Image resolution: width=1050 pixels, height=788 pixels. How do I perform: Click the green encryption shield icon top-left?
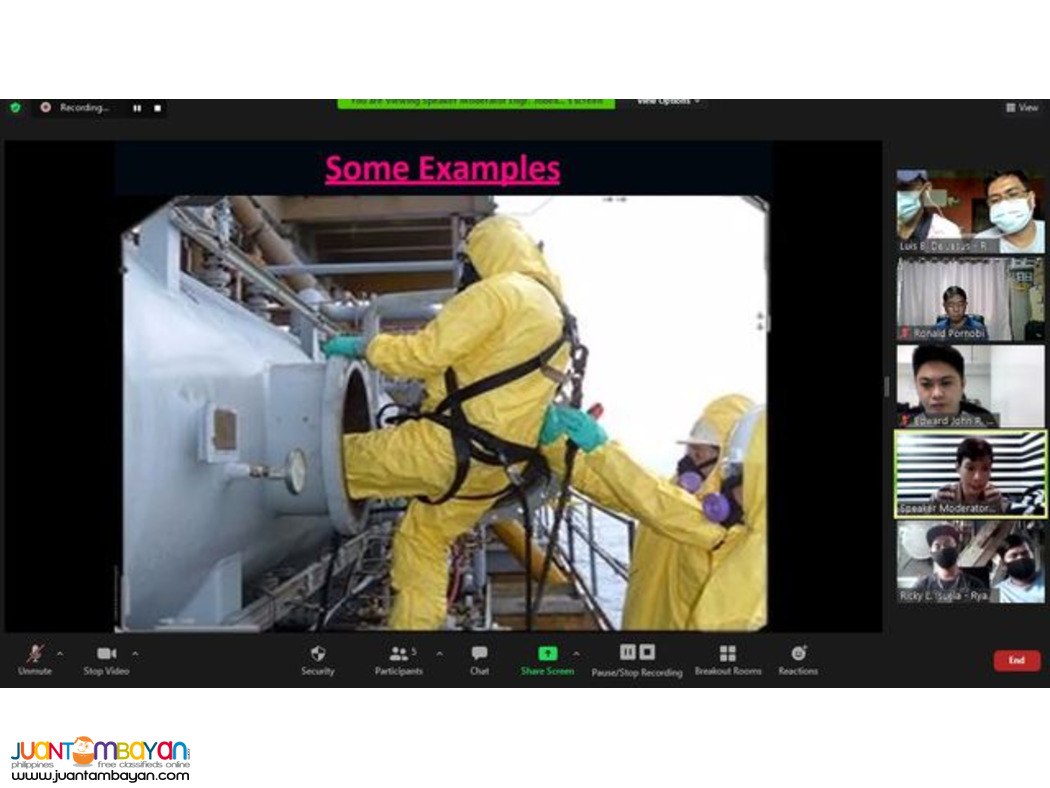14,107
